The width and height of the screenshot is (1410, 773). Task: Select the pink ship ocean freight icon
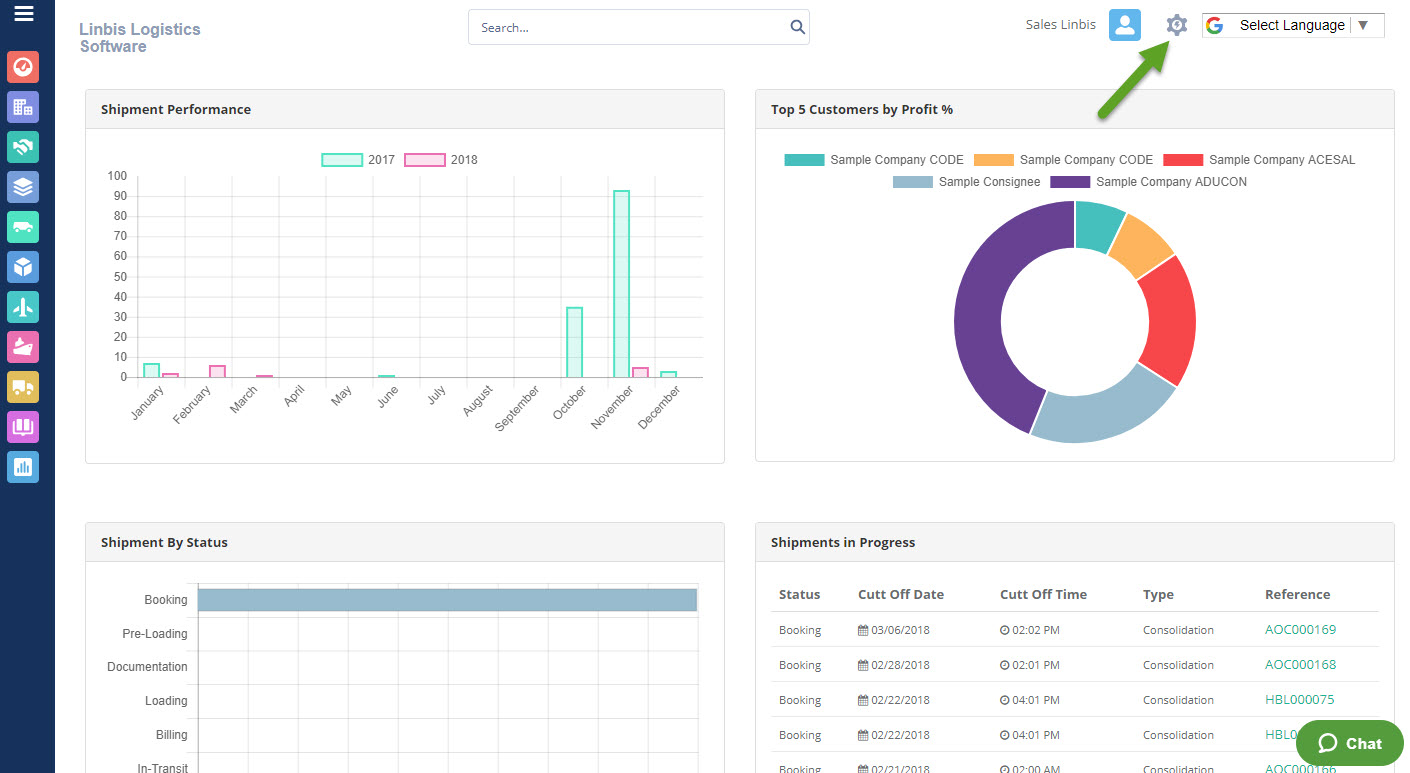click(x=23, y=347)
